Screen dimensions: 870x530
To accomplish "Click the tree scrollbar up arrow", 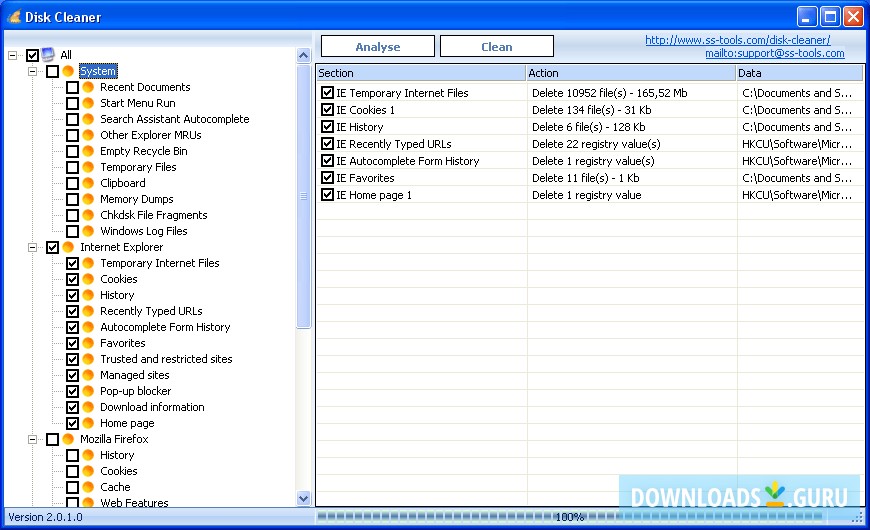I will tap(303, 55).
